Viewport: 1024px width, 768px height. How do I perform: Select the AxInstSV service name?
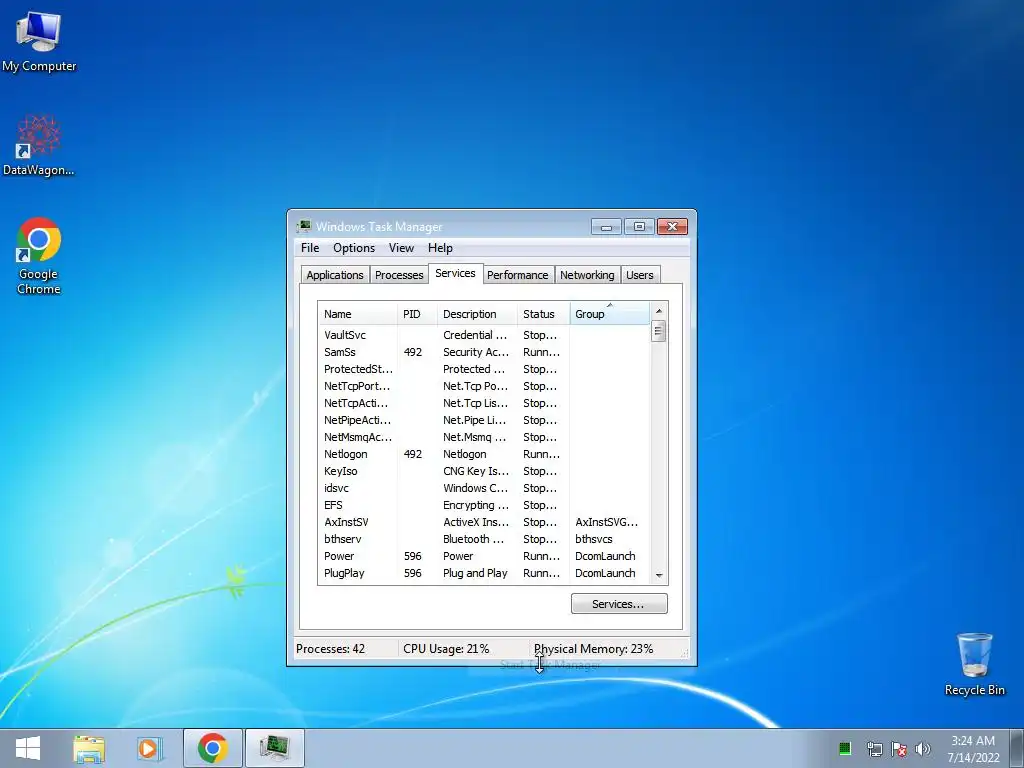pos(346,522)
